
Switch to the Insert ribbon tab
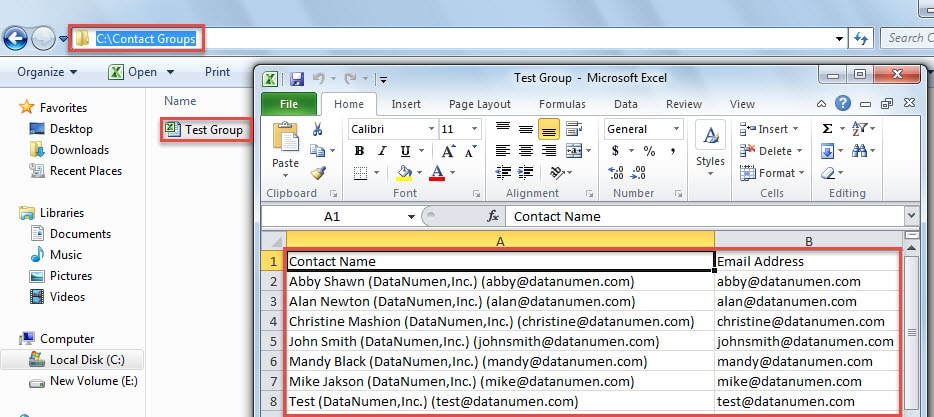406,104
